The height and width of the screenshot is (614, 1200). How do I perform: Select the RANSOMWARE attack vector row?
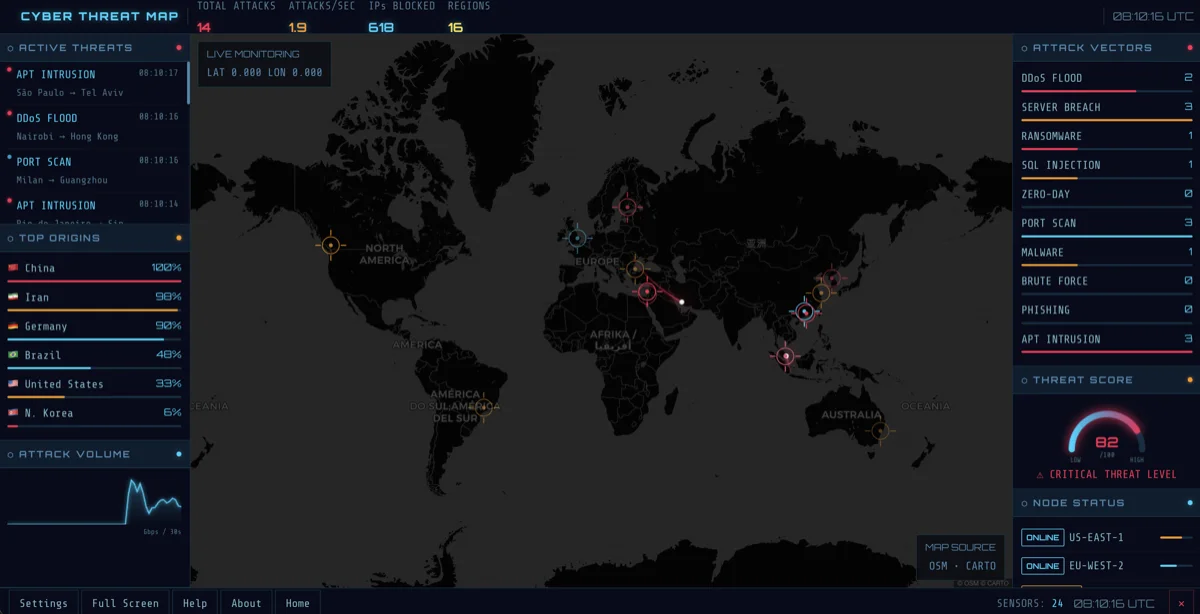[1106, 138]
